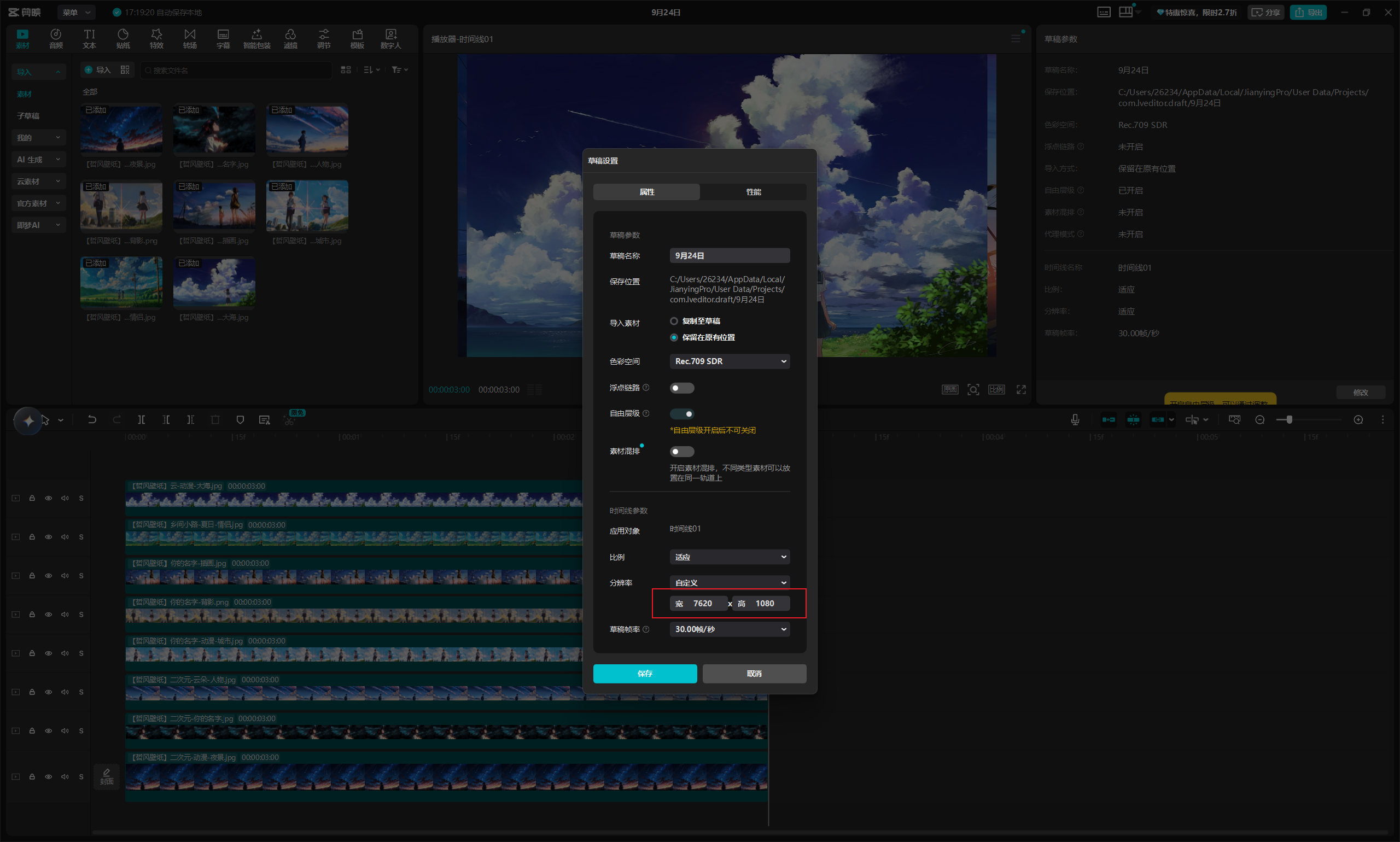
Task: Click the timeline zoom-in magnifier icon
Action: click(x=1358, y=419)
